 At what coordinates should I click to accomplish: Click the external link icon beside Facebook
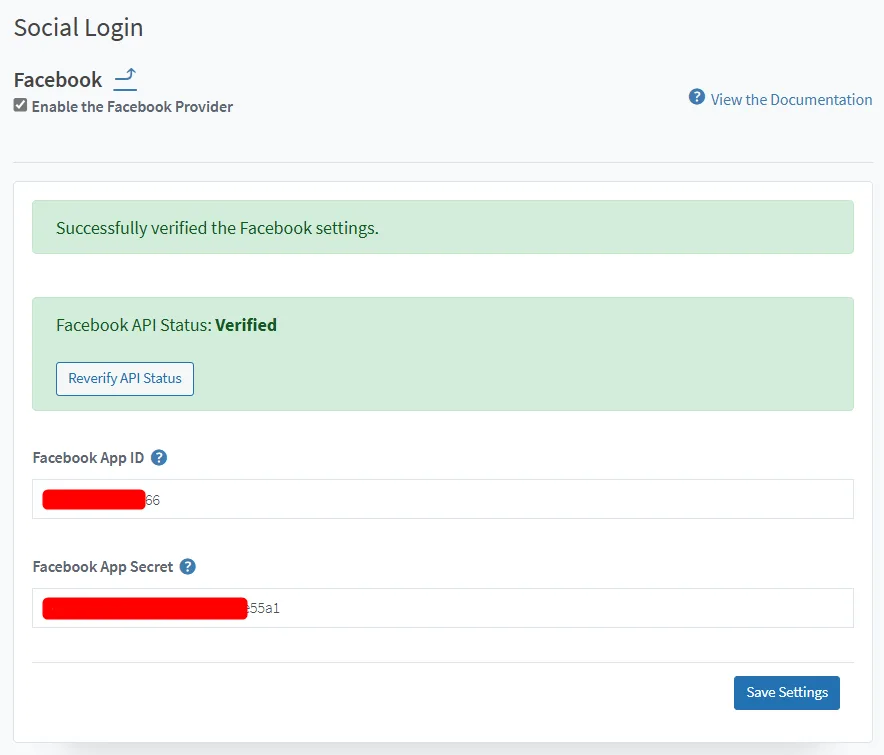123,79
